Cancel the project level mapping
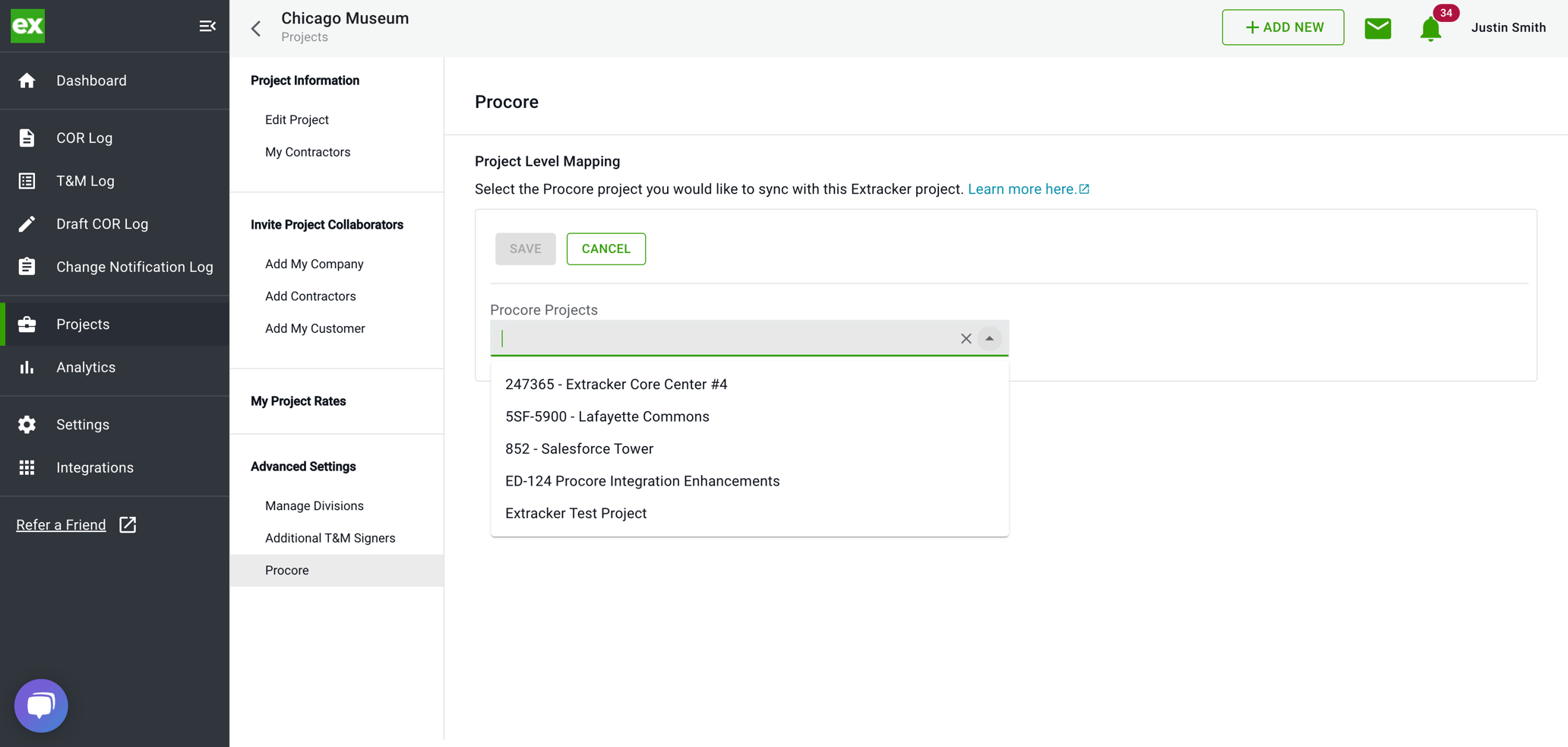The image size is (1568, 747). tap(605, 248)
